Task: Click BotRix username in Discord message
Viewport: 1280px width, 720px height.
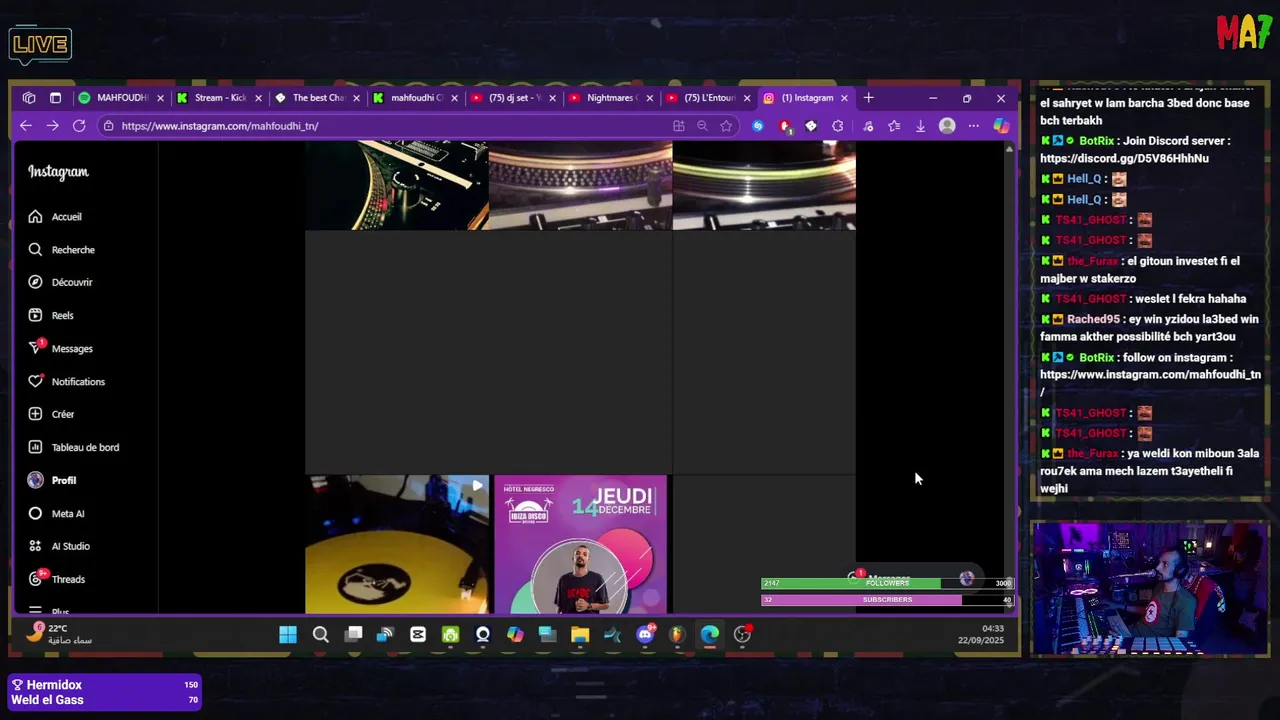Action: click(x=1096, y=141)
